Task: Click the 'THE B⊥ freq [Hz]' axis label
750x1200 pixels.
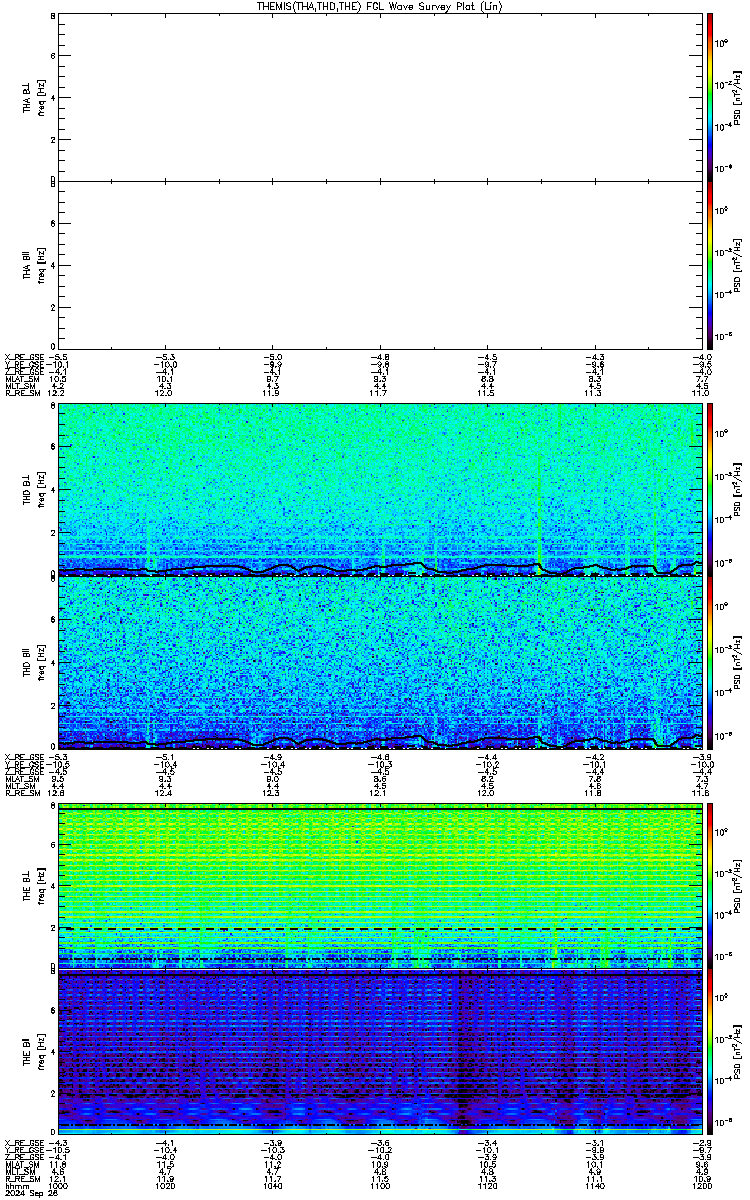Action: tap(33, 886)
